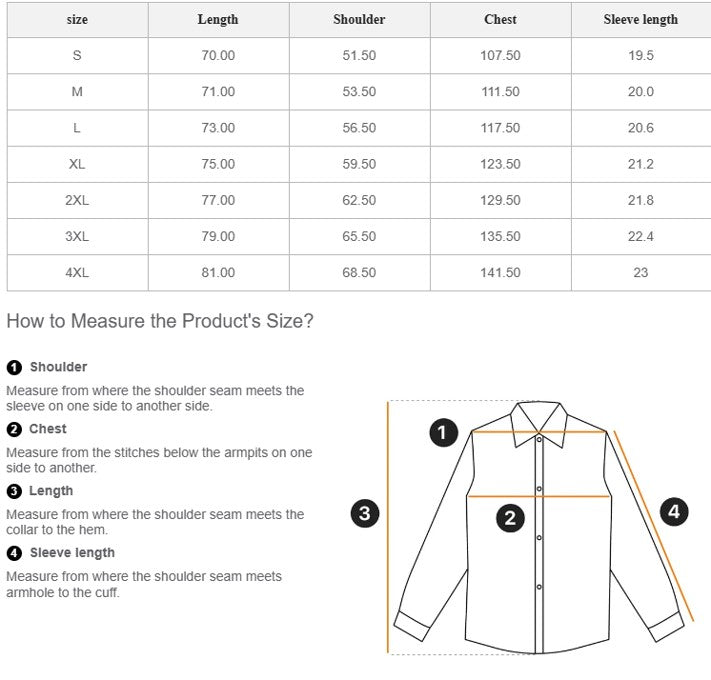Click the Length column header
711x680 pixels.
[x=218, y=19]
